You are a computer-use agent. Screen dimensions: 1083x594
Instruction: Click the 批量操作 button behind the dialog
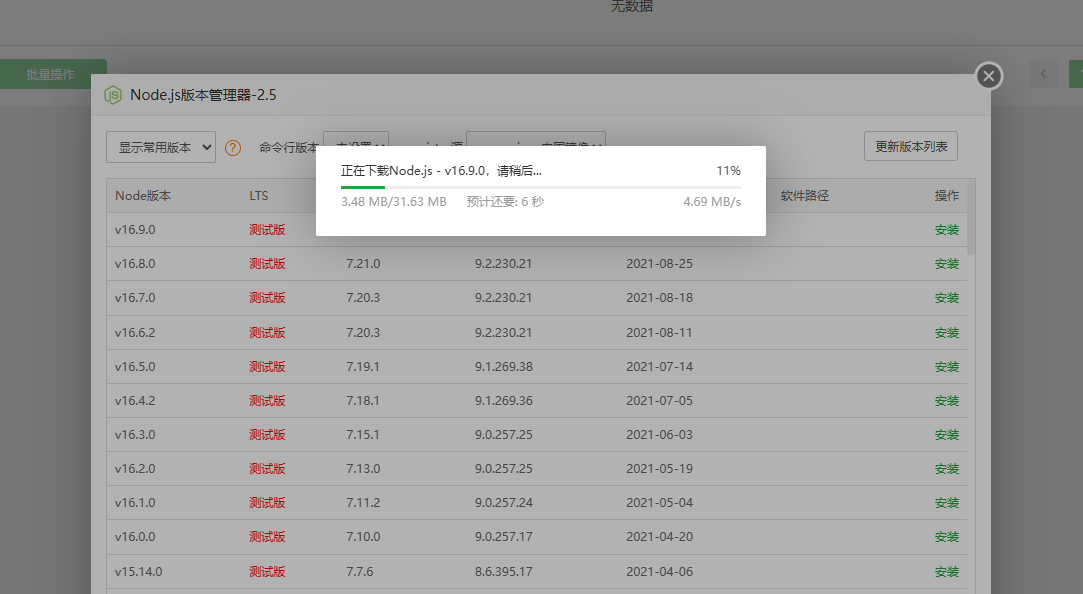50,75
